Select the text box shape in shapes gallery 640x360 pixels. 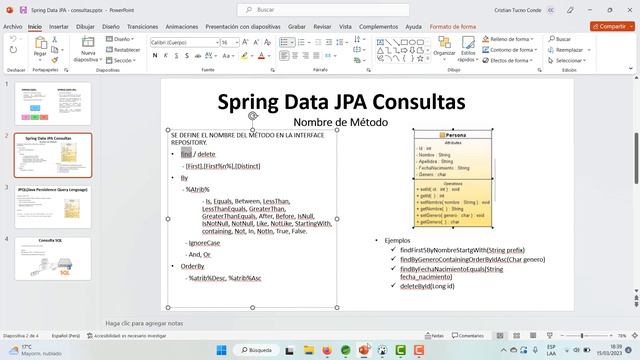pos(380,42)
